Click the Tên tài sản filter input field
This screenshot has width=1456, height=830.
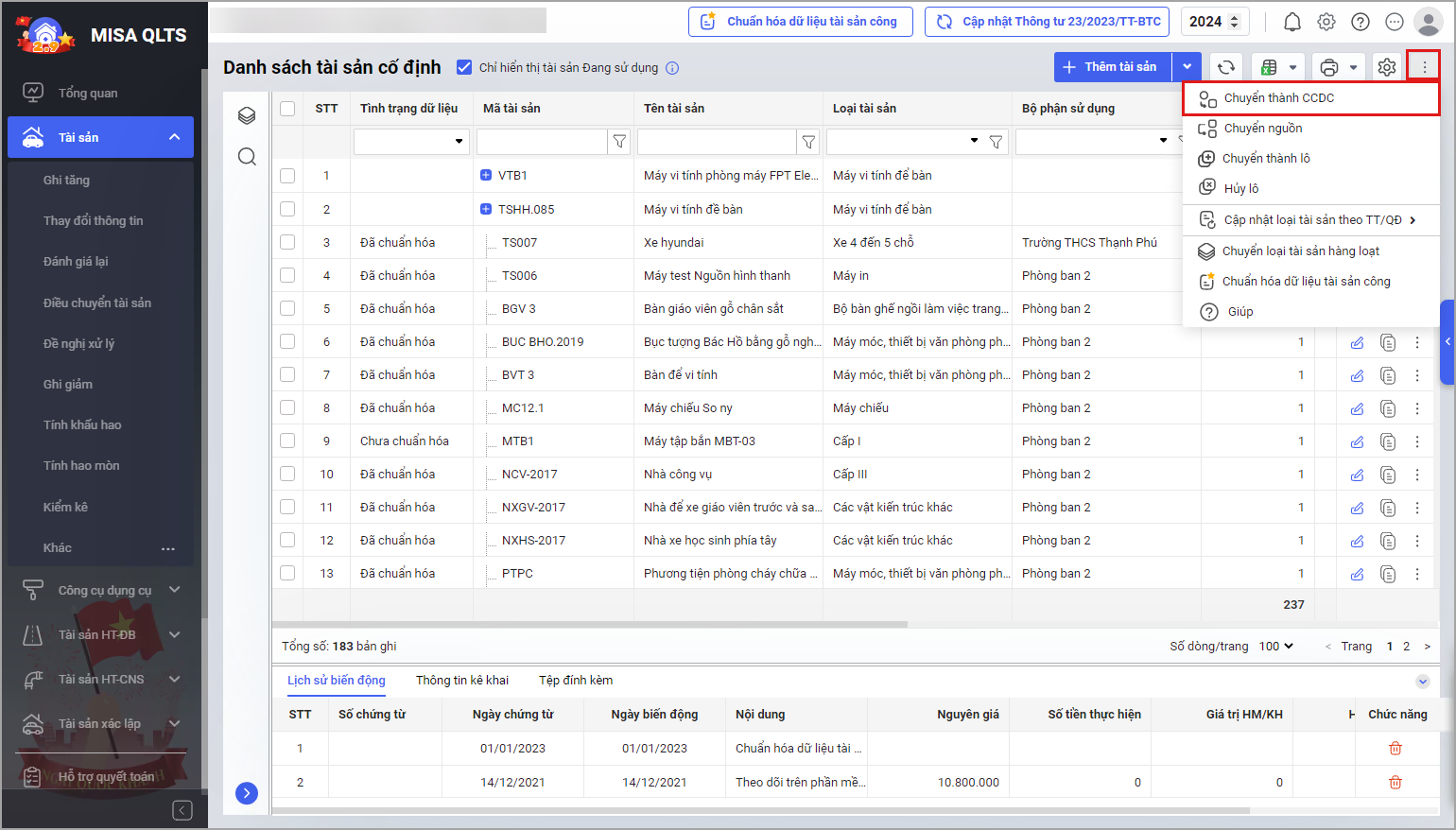click(x=716, y=142)
